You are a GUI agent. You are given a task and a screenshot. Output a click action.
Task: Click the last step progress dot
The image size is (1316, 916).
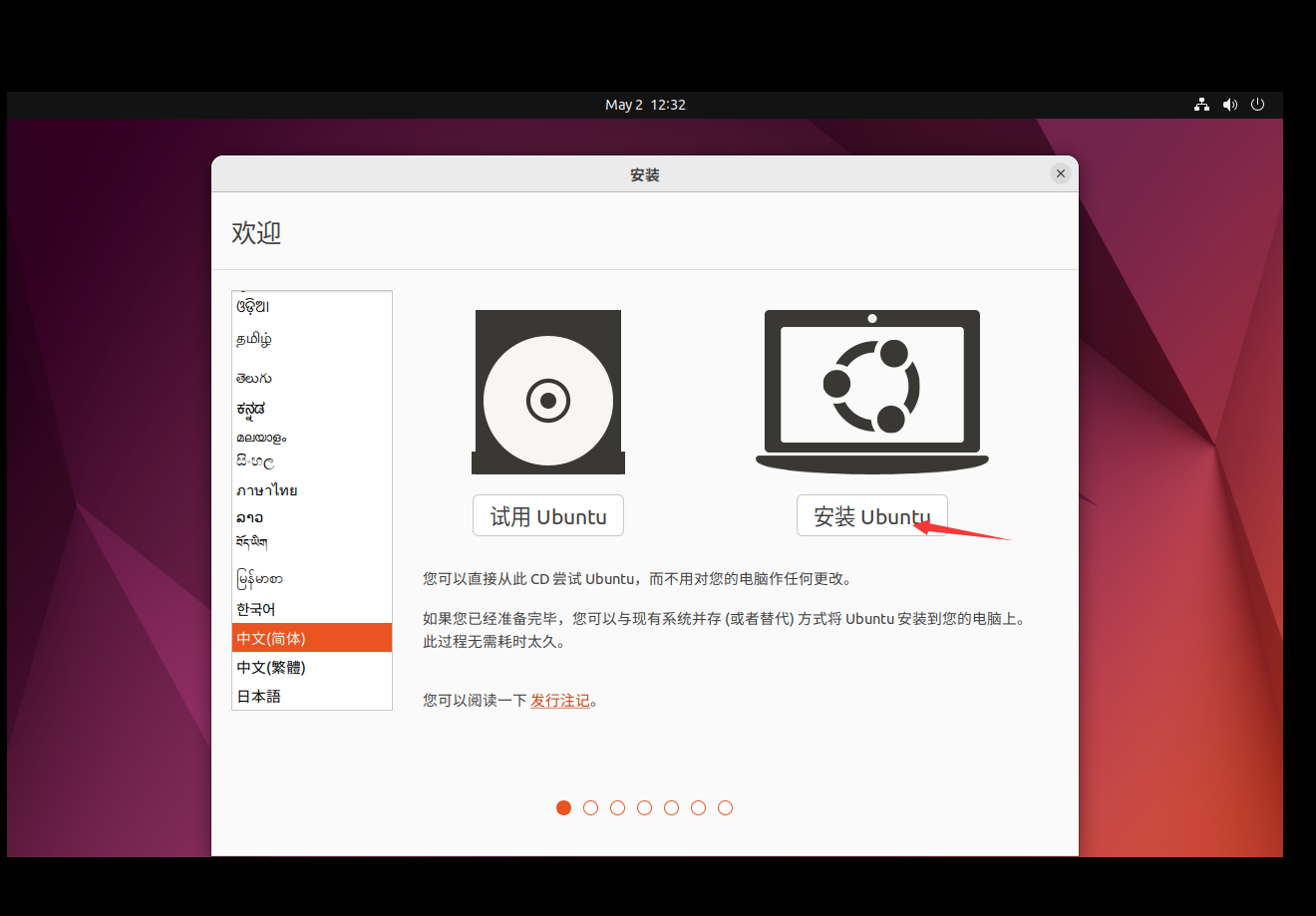coord(725,807)
